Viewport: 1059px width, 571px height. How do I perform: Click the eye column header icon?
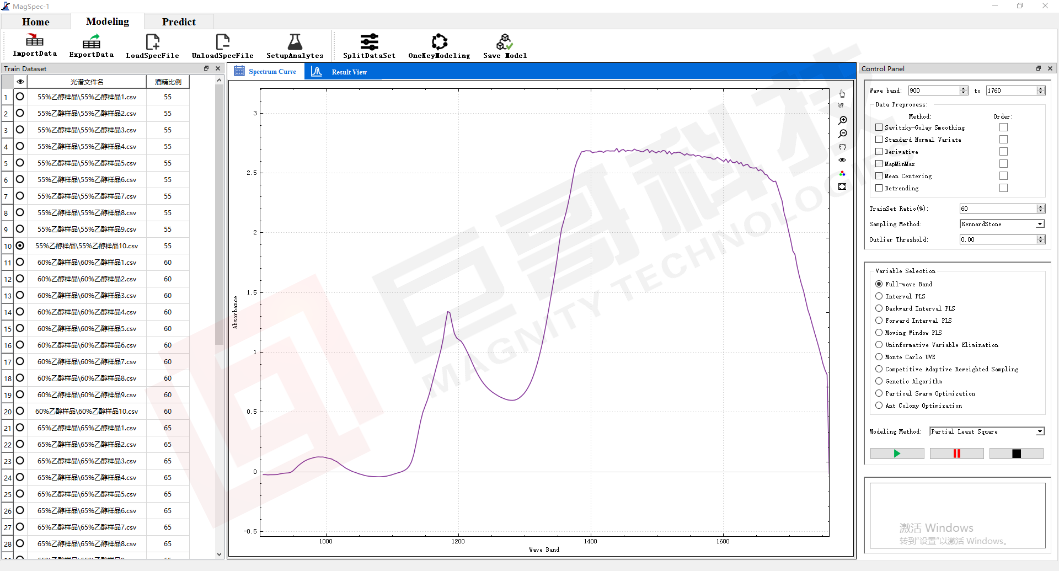tap(20, 82)
